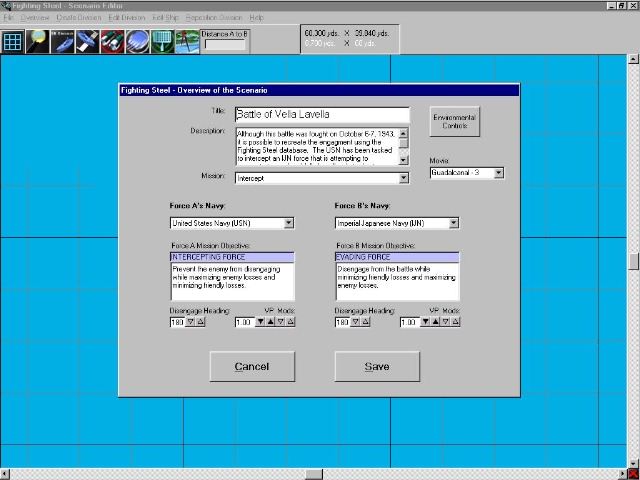Click the magnifying glass zoom icon
The width and height of the screenshot is (640, 480).
click(x=37, y=41)
